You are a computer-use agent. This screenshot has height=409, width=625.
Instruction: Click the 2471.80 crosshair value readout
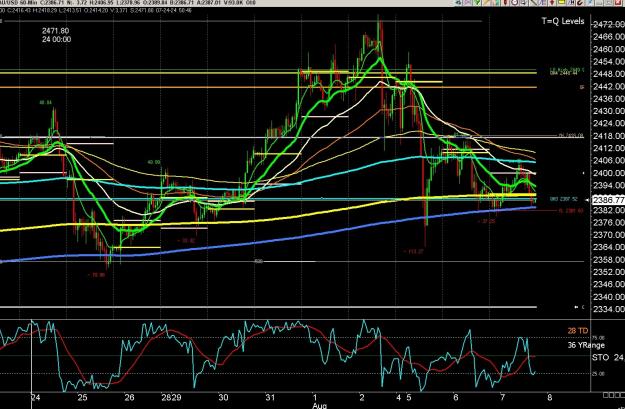point(55,31)
